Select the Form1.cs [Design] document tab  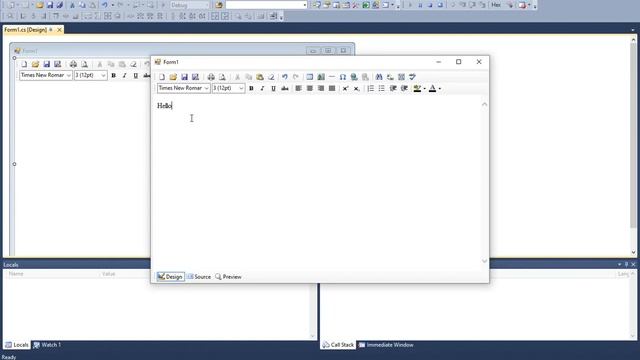pos(26,30)
